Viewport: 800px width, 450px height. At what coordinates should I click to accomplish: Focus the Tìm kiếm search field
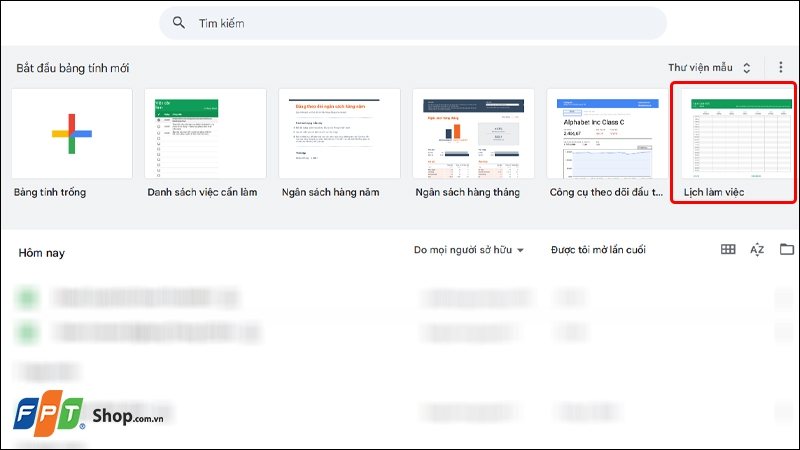(x=413, y=23)
